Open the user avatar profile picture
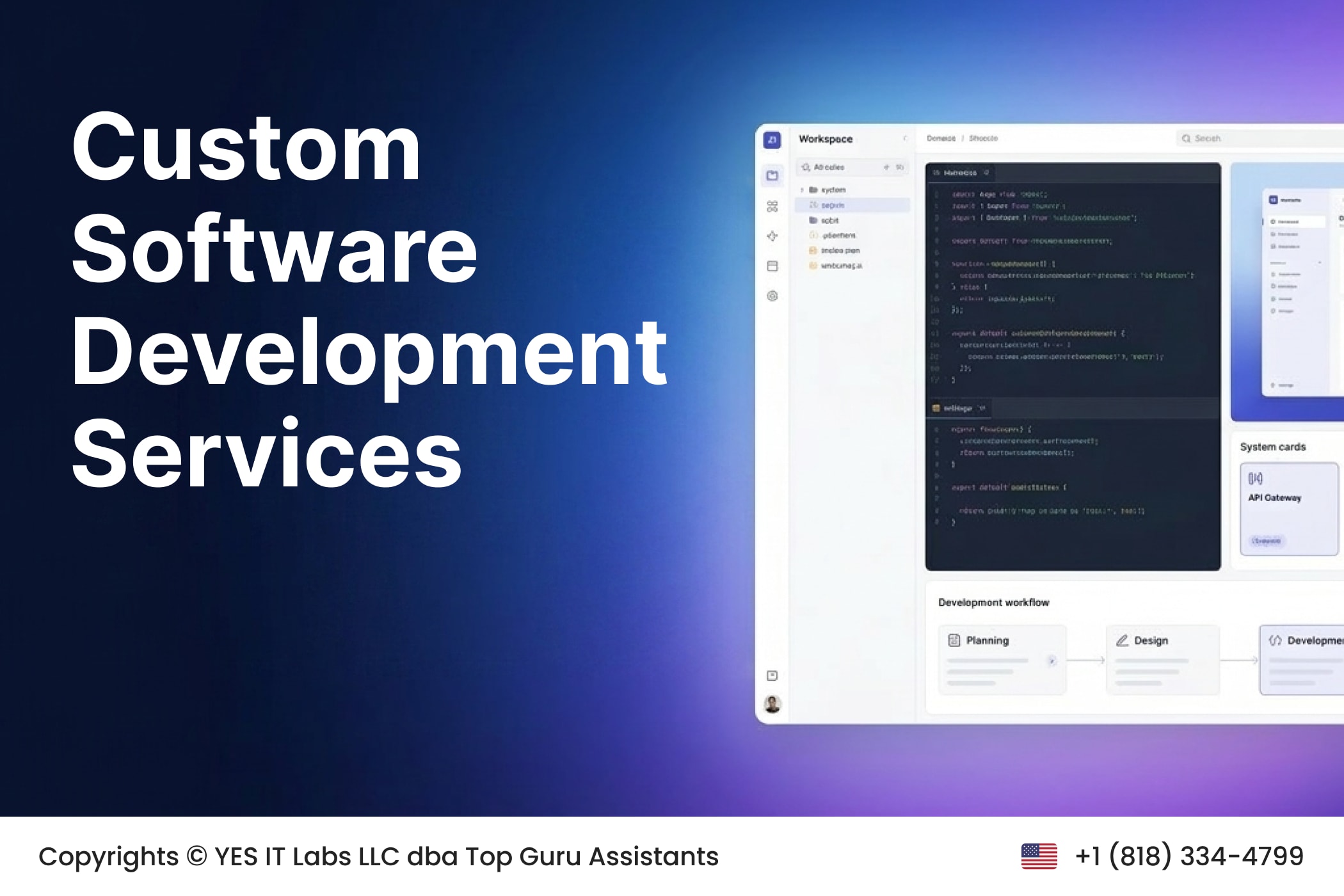Viewport: 1344px width, 896px height. coord(772,704)
